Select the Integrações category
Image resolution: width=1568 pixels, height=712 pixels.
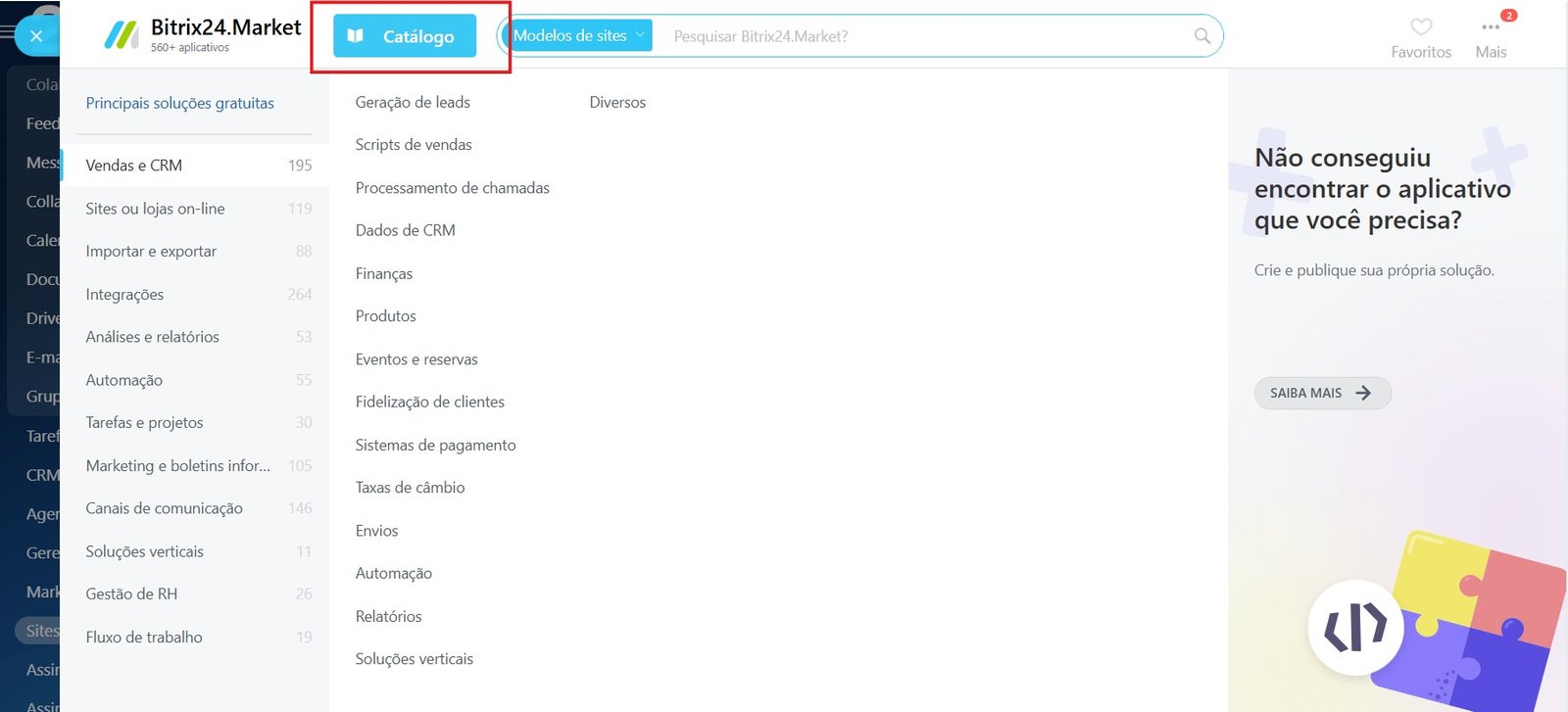[x=195, y=294]
